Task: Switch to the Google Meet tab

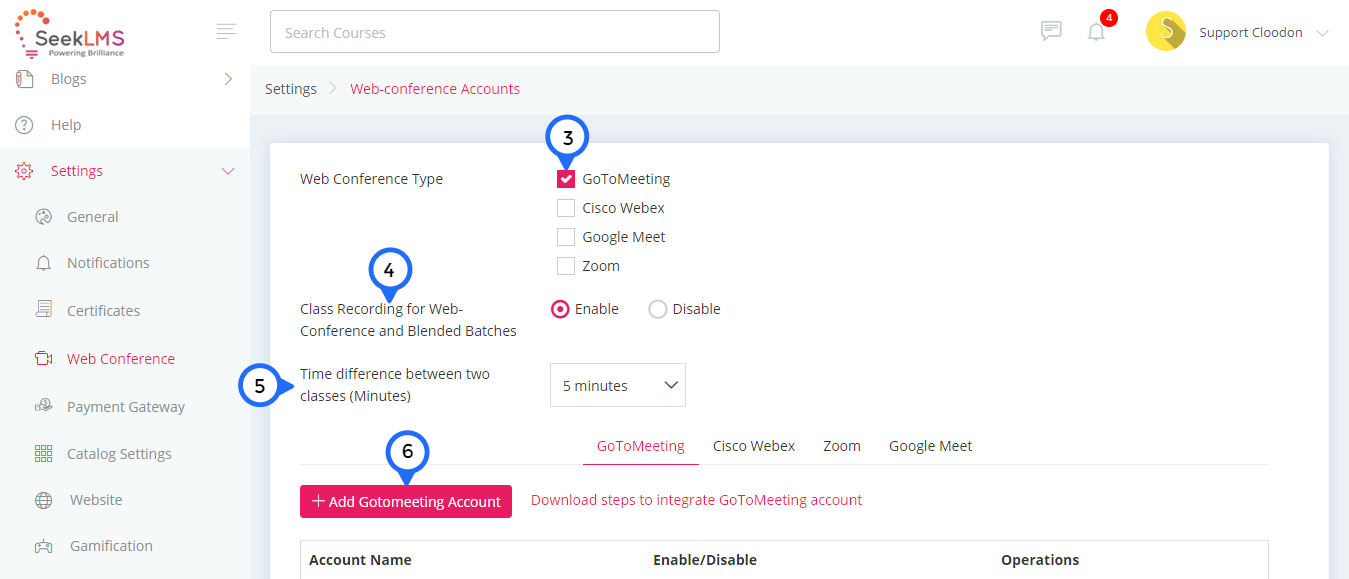Action: [x=931, y=446]
